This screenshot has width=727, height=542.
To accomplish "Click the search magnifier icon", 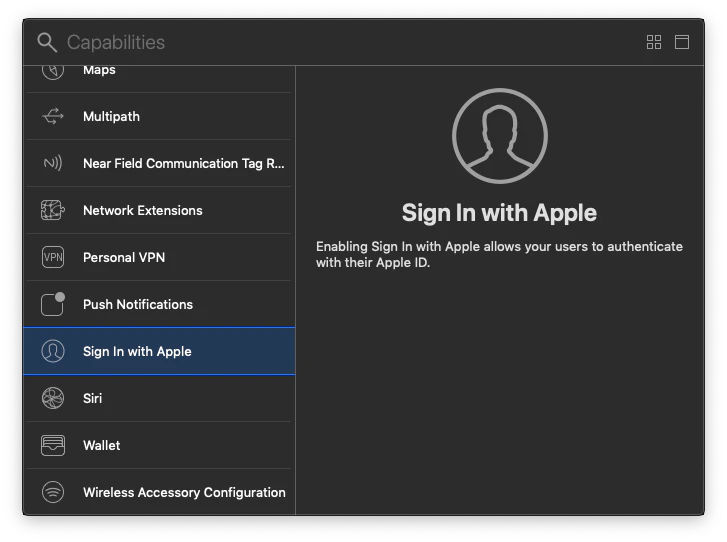I will [x=47, y=43].
